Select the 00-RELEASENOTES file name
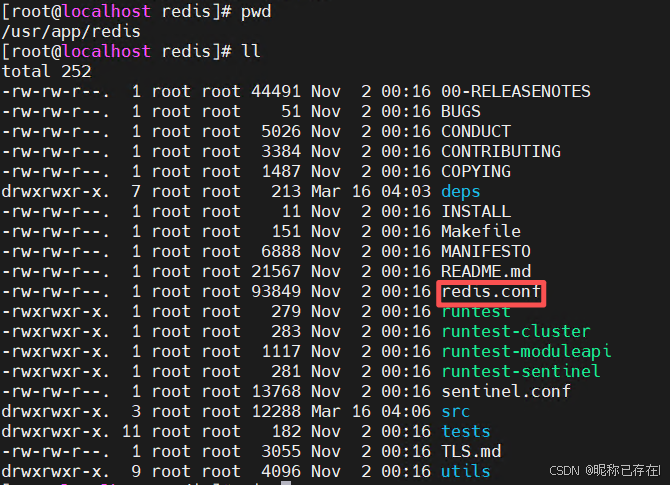Image resolution: width=670 pixels, height=485 pixels. click(516, 91)
